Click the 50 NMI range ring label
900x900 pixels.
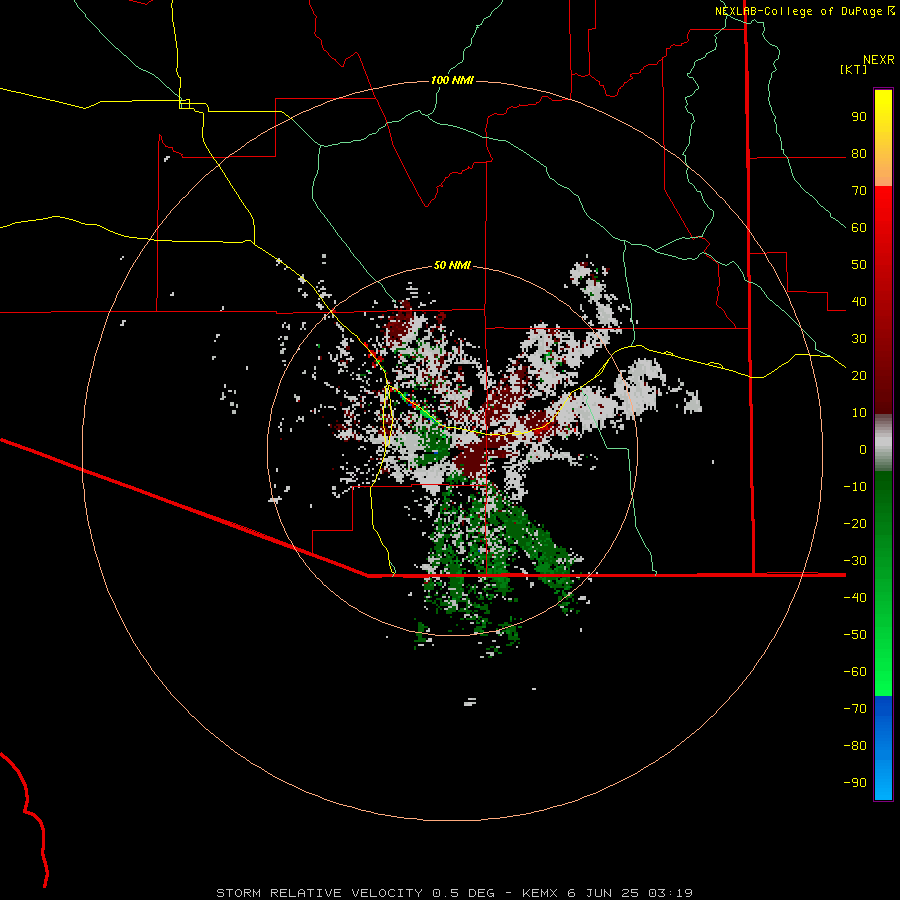coord(452,265)
